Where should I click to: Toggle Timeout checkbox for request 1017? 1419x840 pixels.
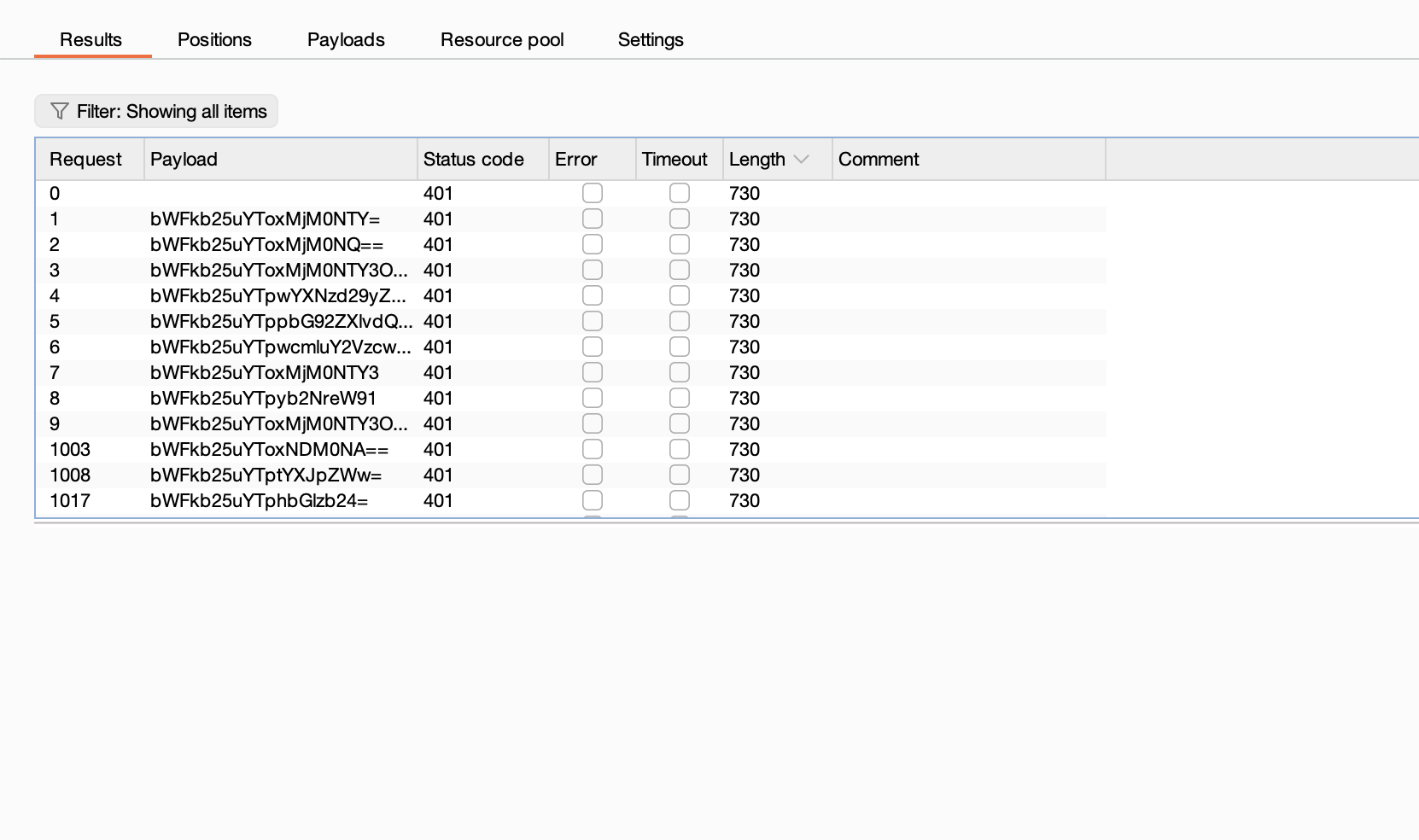(x=680, y=500)
